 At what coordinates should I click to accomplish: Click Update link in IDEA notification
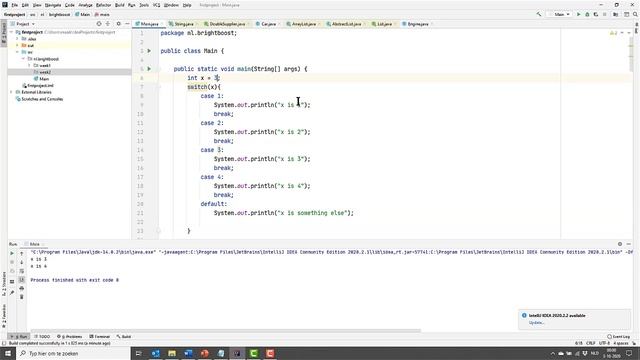[x=536, y=323]
